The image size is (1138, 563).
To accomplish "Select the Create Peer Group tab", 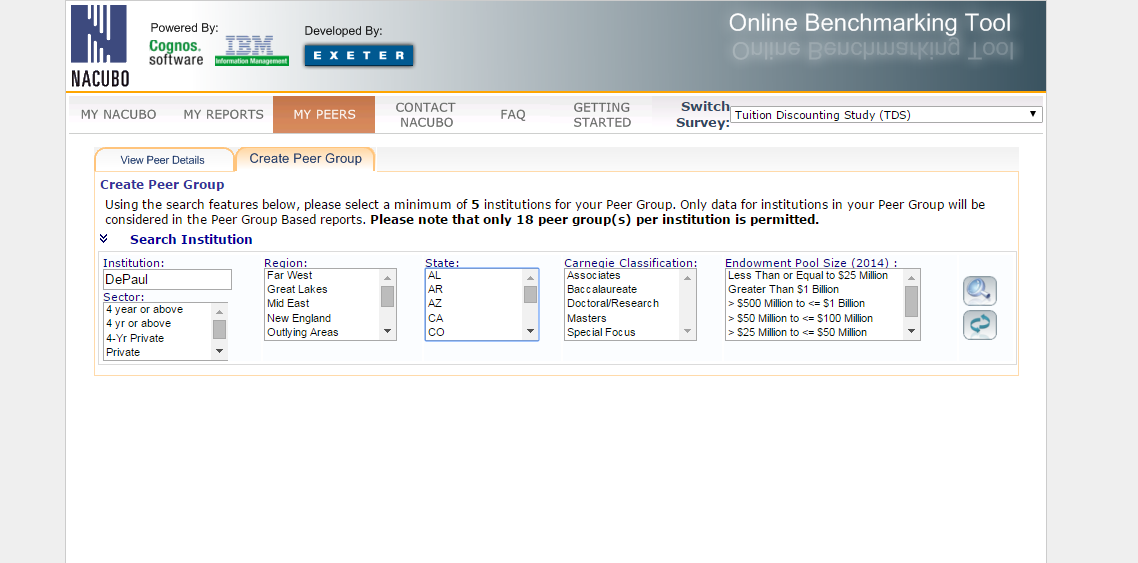I will (x=305, y=159).
